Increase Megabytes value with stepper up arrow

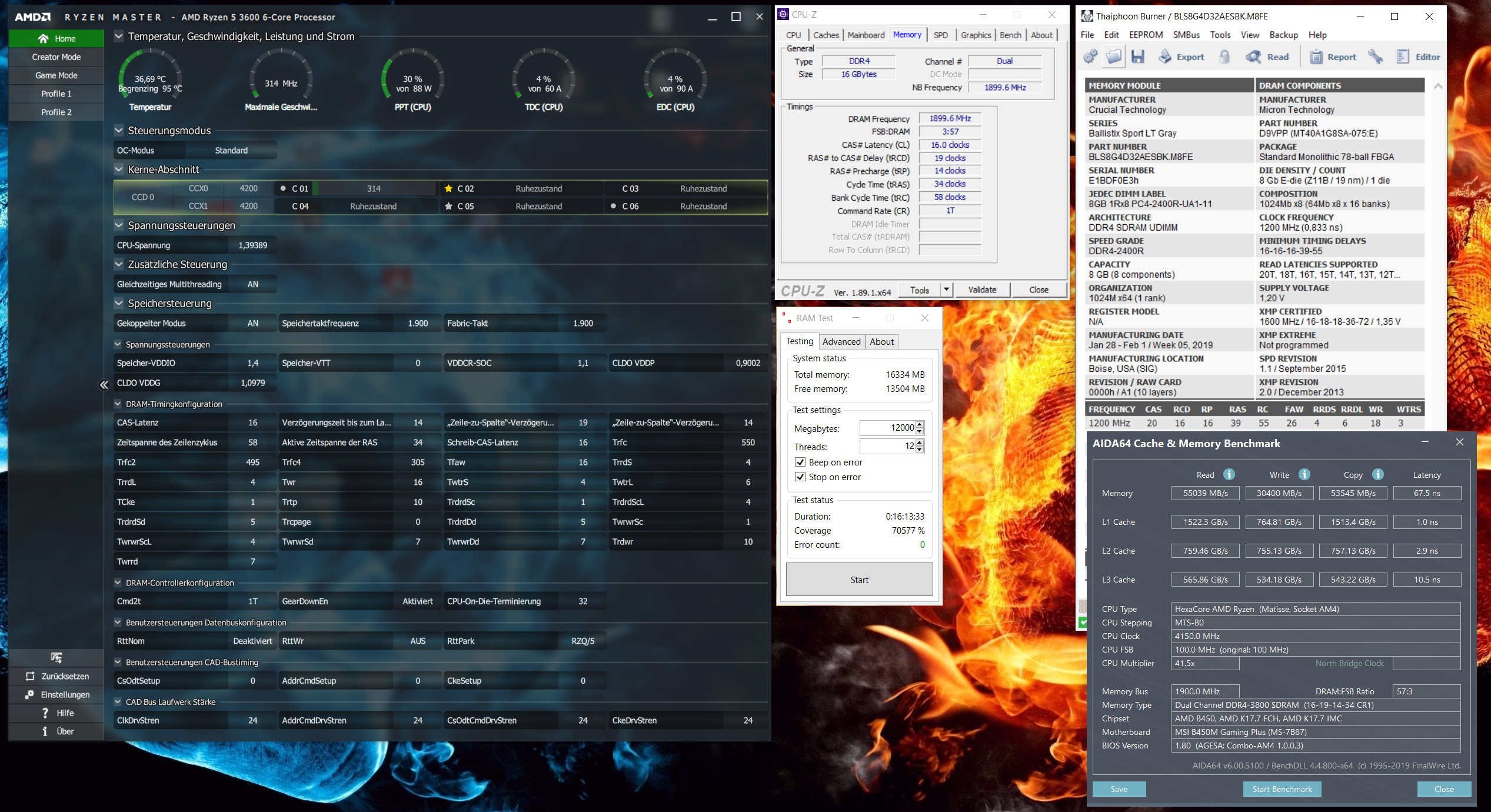point(920,424)
